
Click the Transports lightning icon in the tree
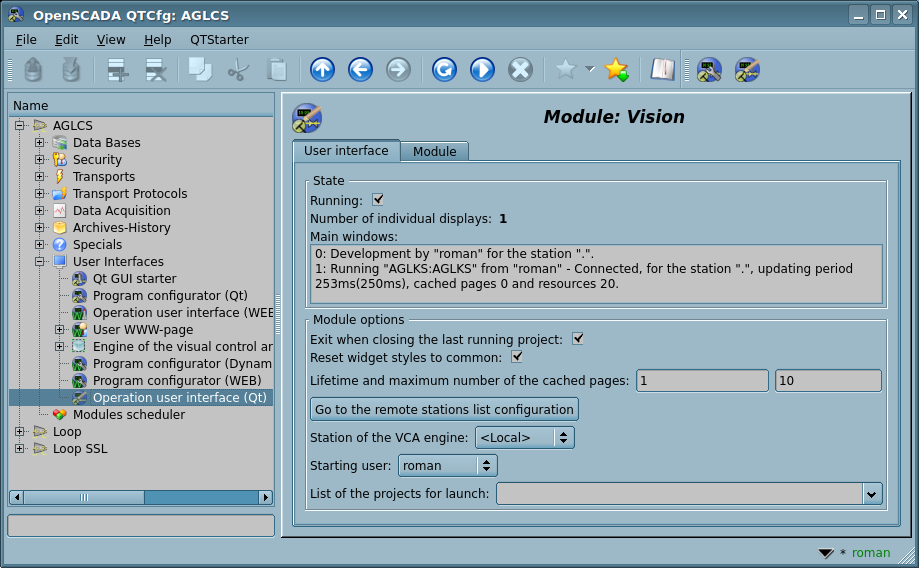(x=59, y=176)
